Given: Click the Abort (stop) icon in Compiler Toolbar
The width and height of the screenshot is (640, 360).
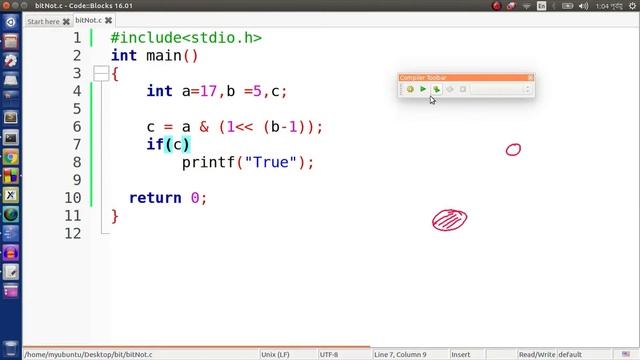Looking at the screenshot, I should [x=463, y=89].
